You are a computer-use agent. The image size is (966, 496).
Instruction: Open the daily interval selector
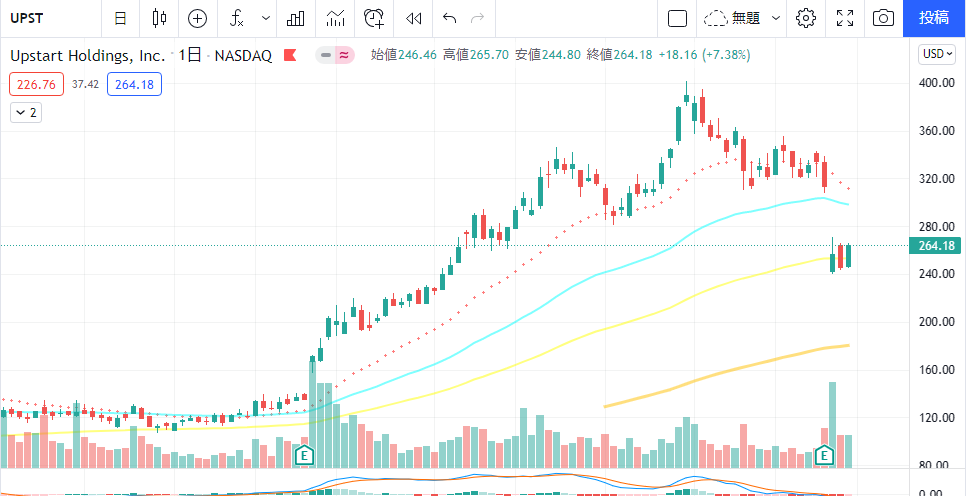121,18
